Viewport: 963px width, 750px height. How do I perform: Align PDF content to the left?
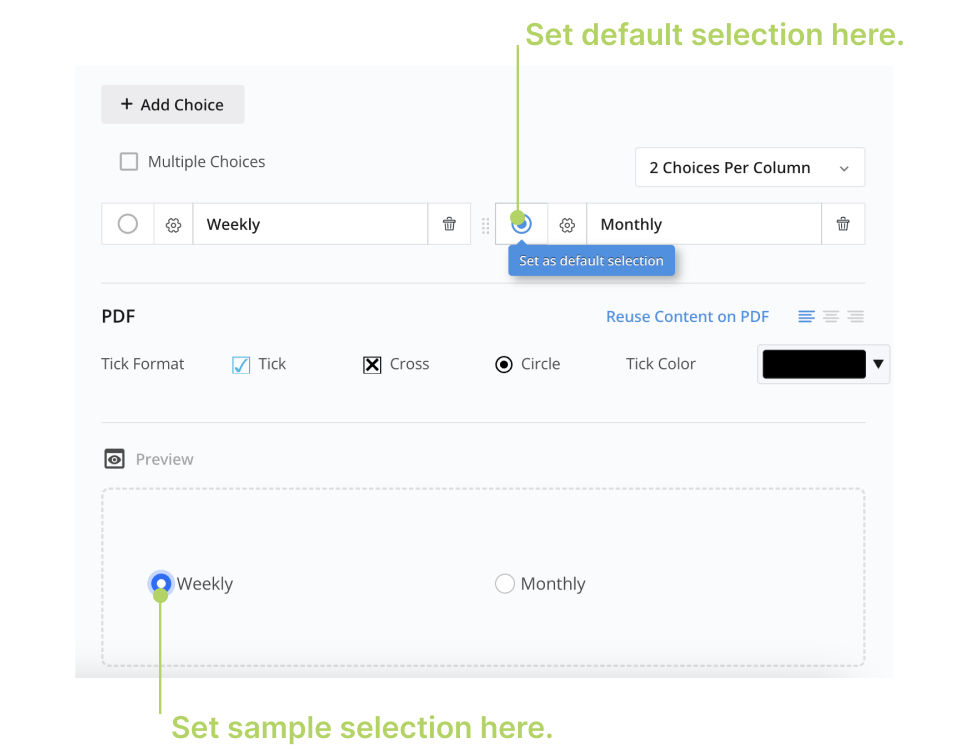pos(806,317)
